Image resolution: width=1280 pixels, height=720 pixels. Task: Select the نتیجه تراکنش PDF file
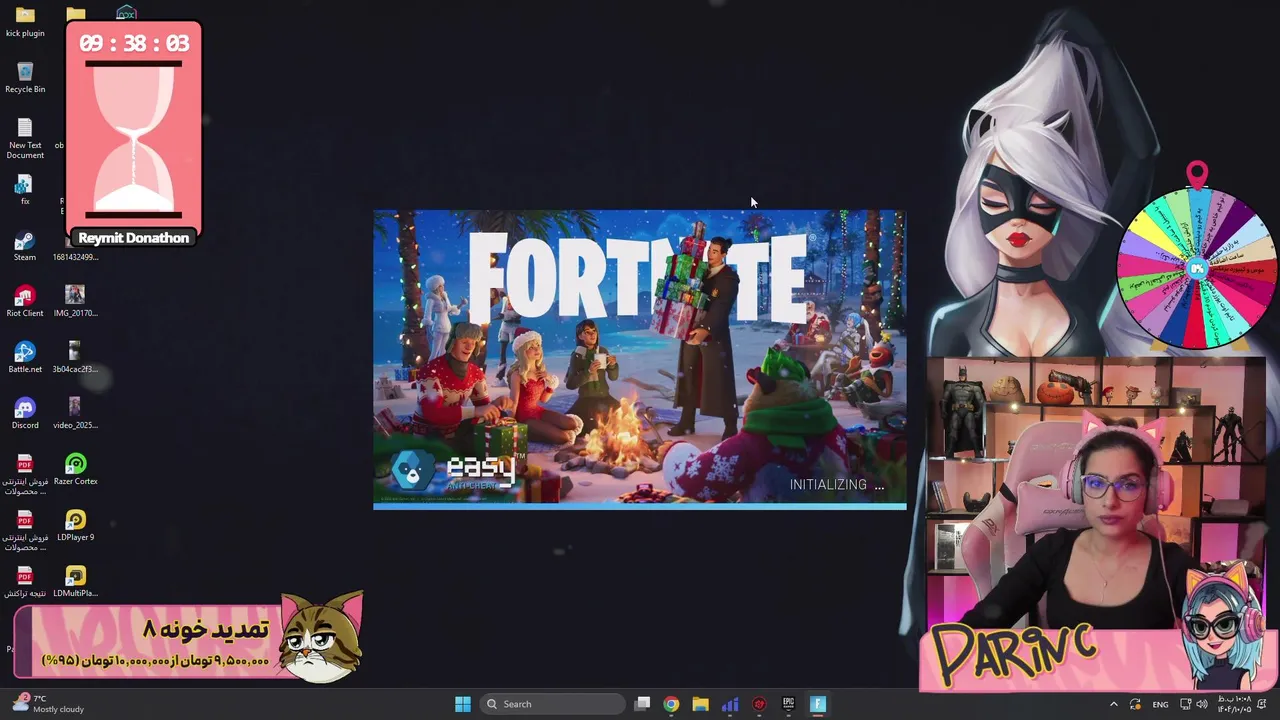pos(25,582)
